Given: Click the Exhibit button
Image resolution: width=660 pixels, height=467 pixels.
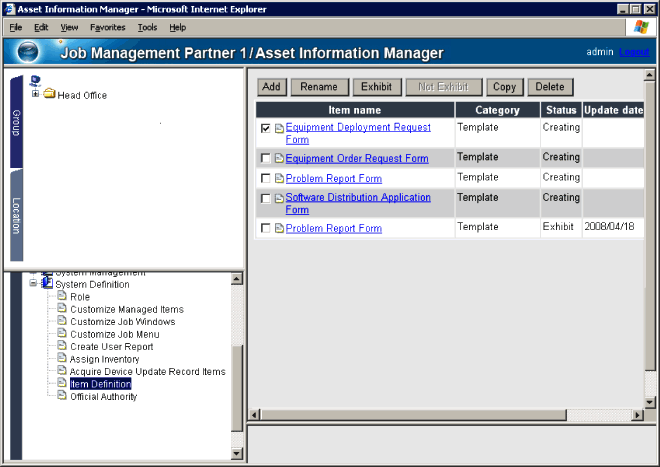Looking at the screenshot, I should [377, 87].
